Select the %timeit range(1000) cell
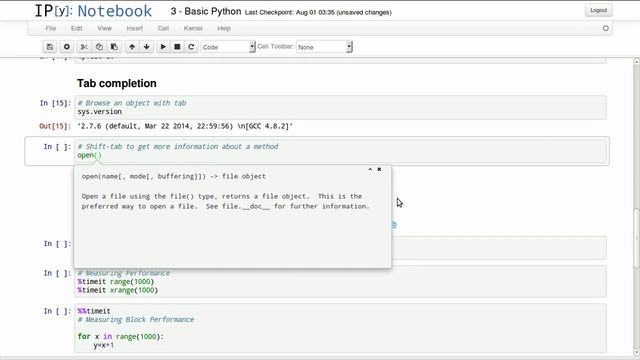 [340, 282]
